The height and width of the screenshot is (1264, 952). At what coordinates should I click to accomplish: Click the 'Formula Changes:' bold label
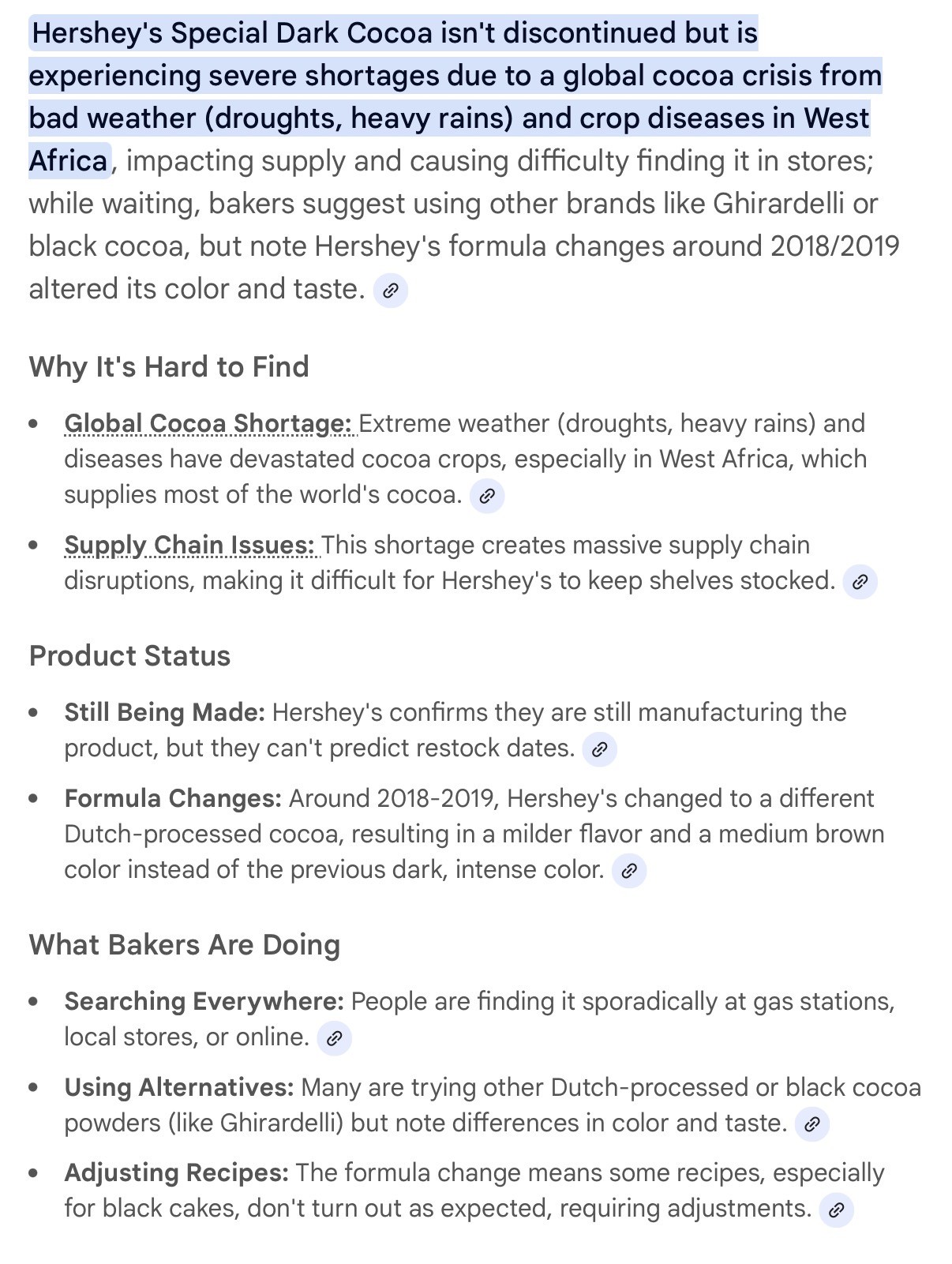pyautogui.click(x=173, y=799)
